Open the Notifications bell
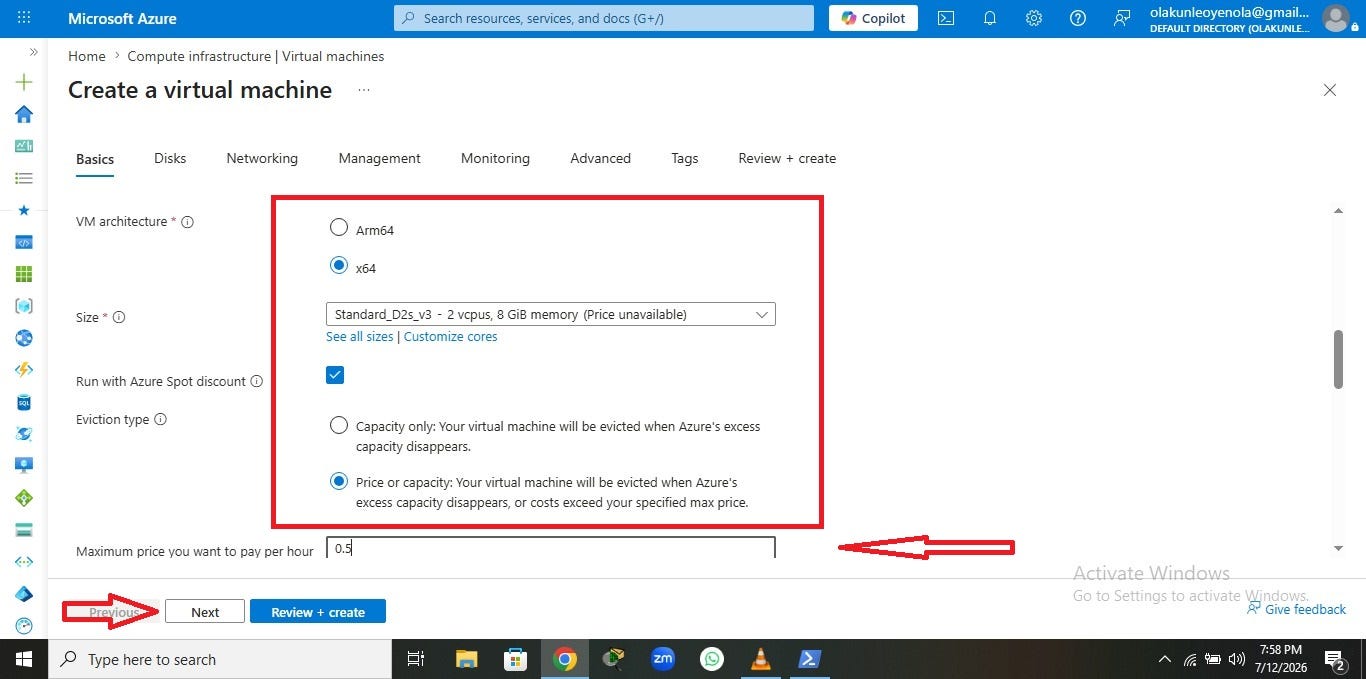1366x679 pixels. click(990, 18)
